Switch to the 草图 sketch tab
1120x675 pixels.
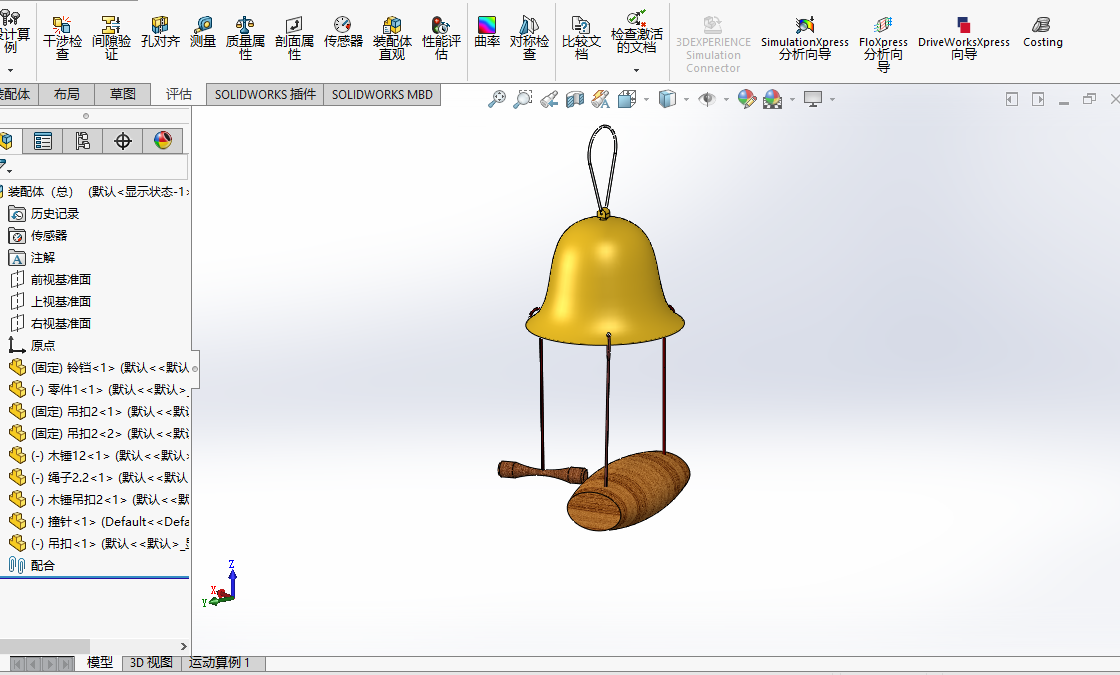point(123,94)
